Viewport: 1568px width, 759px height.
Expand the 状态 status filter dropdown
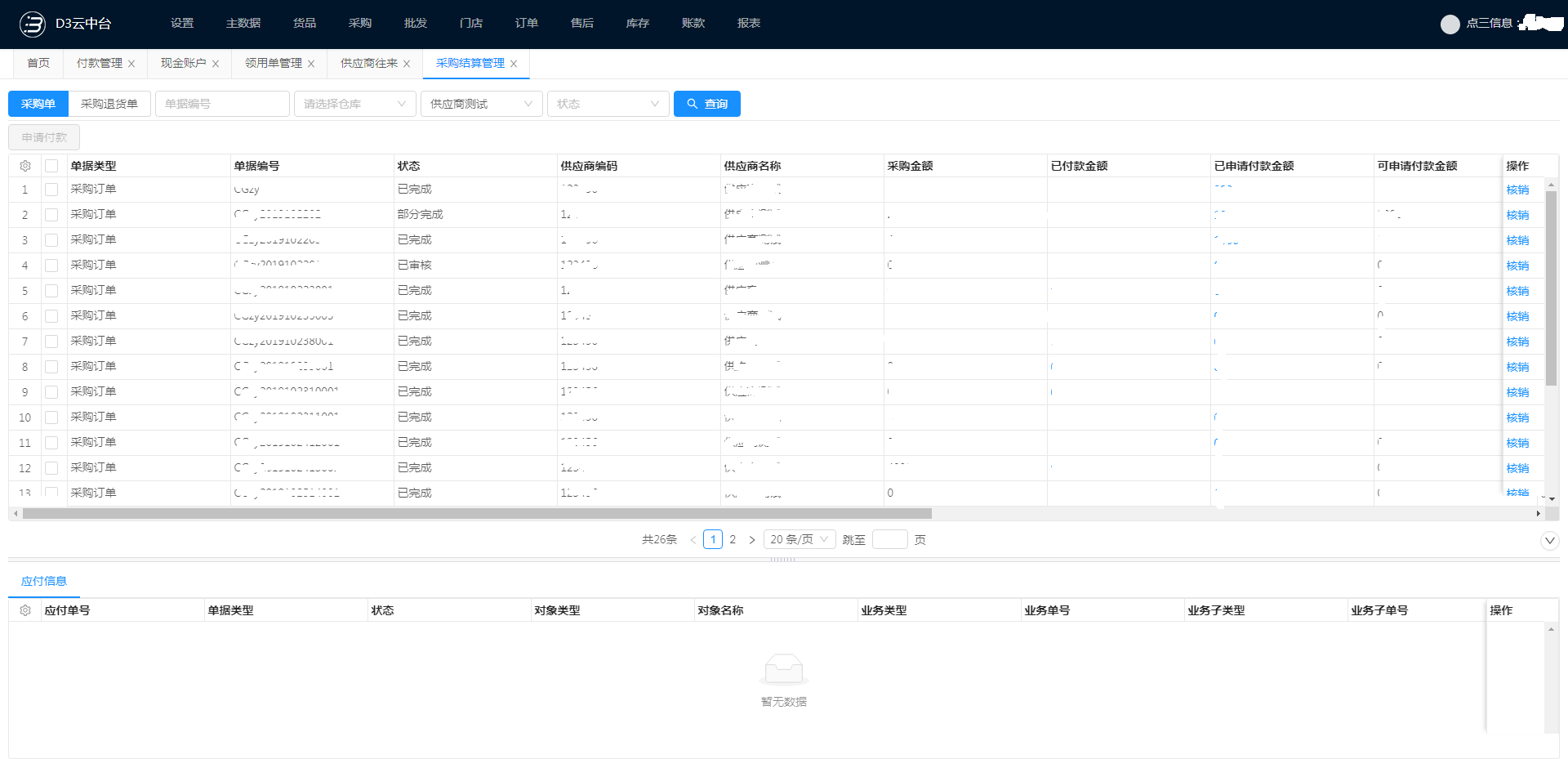click(608, 104)
